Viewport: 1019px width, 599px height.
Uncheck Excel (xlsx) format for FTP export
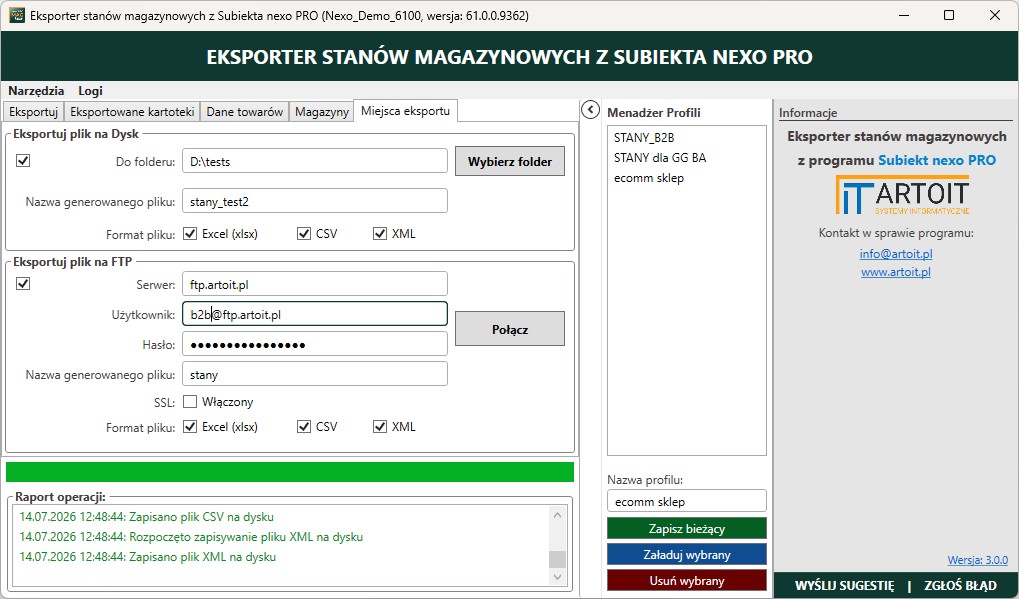point(190,427)
